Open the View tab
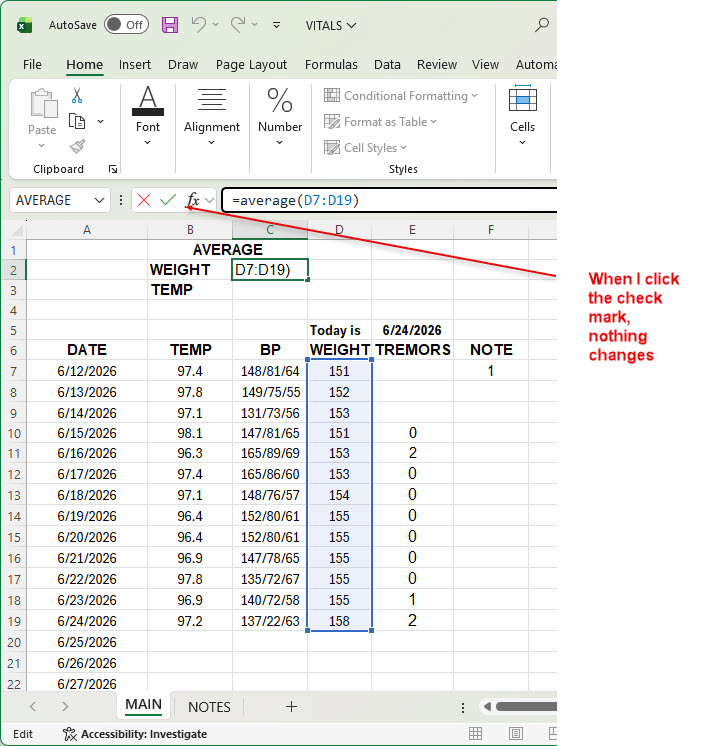The image size is (710, 746). coord(485,65)
